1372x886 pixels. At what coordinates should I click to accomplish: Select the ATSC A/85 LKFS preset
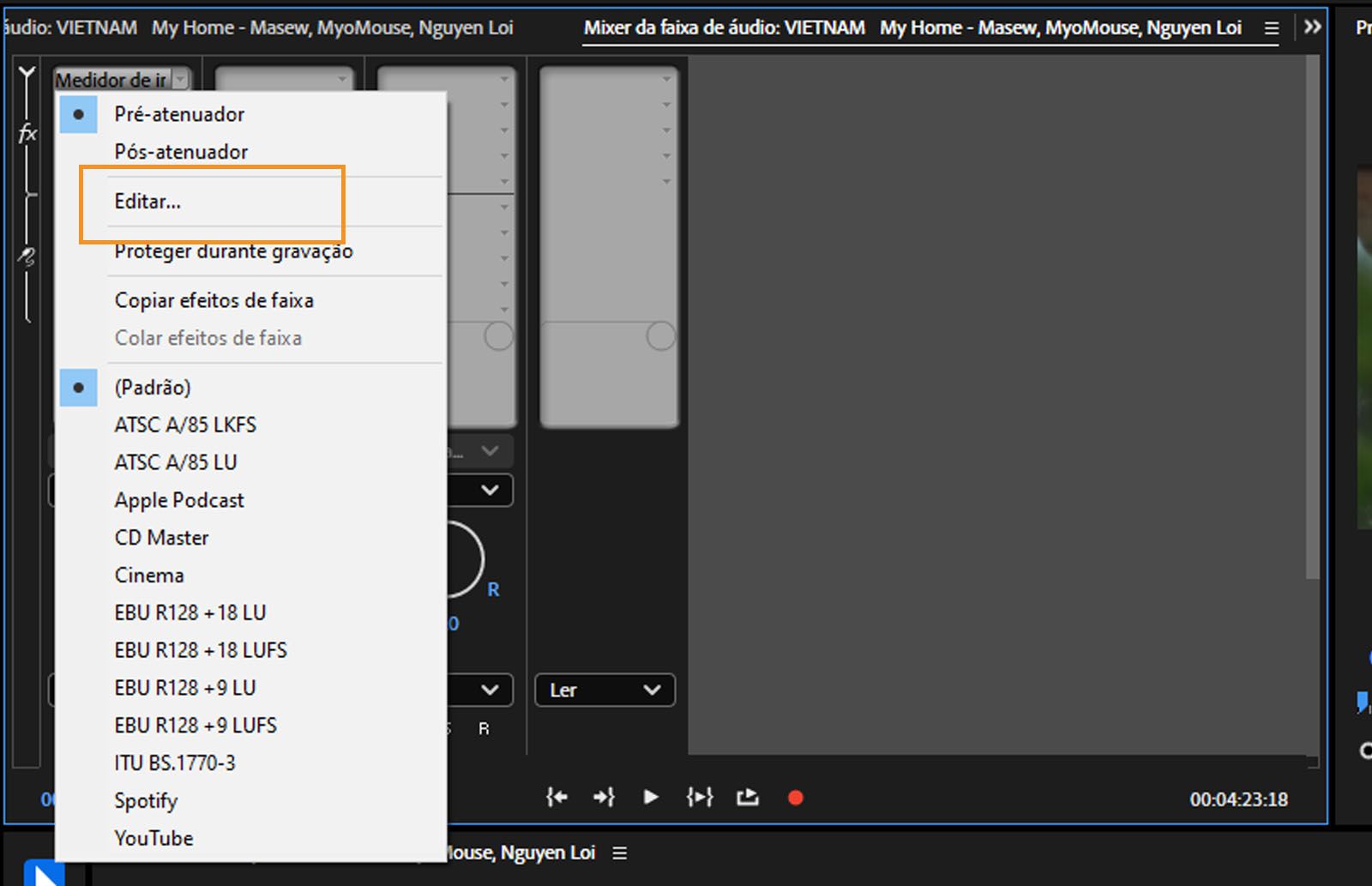tap(250, 425)
